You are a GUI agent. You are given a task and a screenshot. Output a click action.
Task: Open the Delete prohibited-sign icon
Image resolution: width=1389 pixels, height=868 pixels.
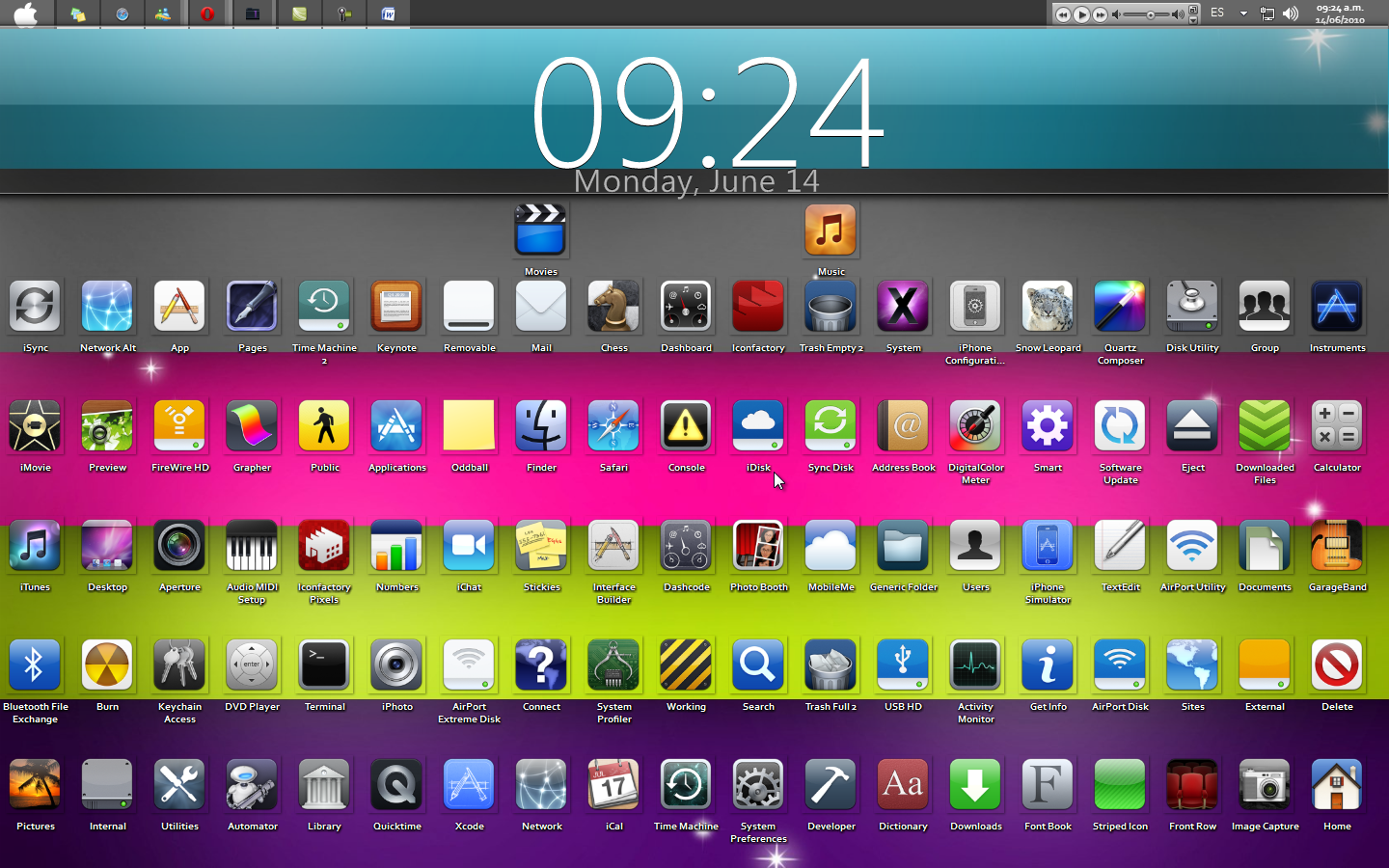[1337, 665]
